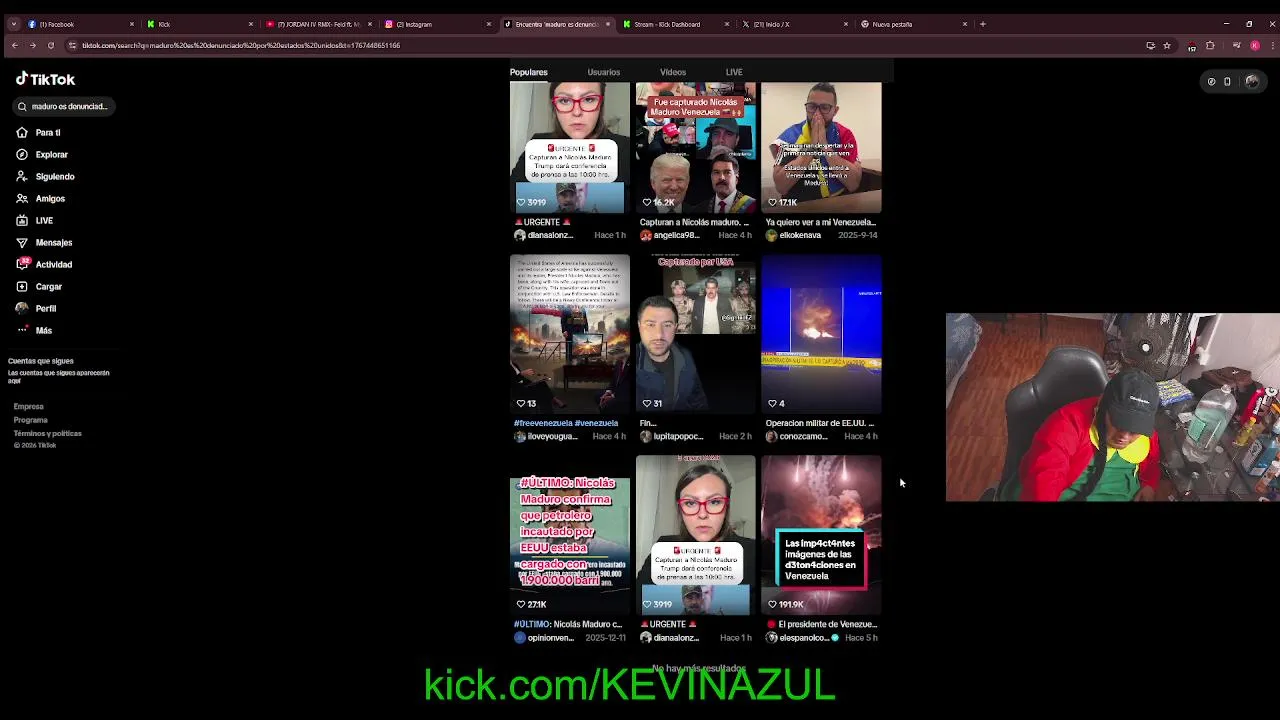1280x720 pixels.
Task: Reload the TikTok page
Action: tap(50, 45)
